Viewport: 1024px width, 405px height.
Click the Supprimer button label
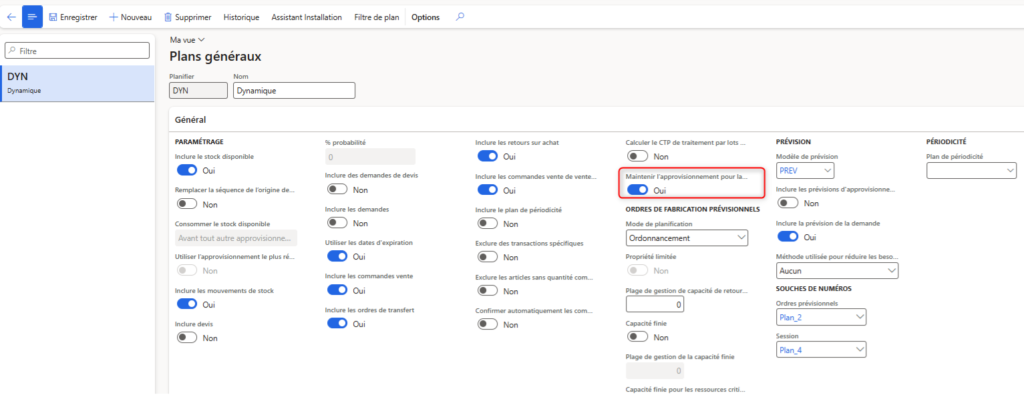tap(193, 17)
